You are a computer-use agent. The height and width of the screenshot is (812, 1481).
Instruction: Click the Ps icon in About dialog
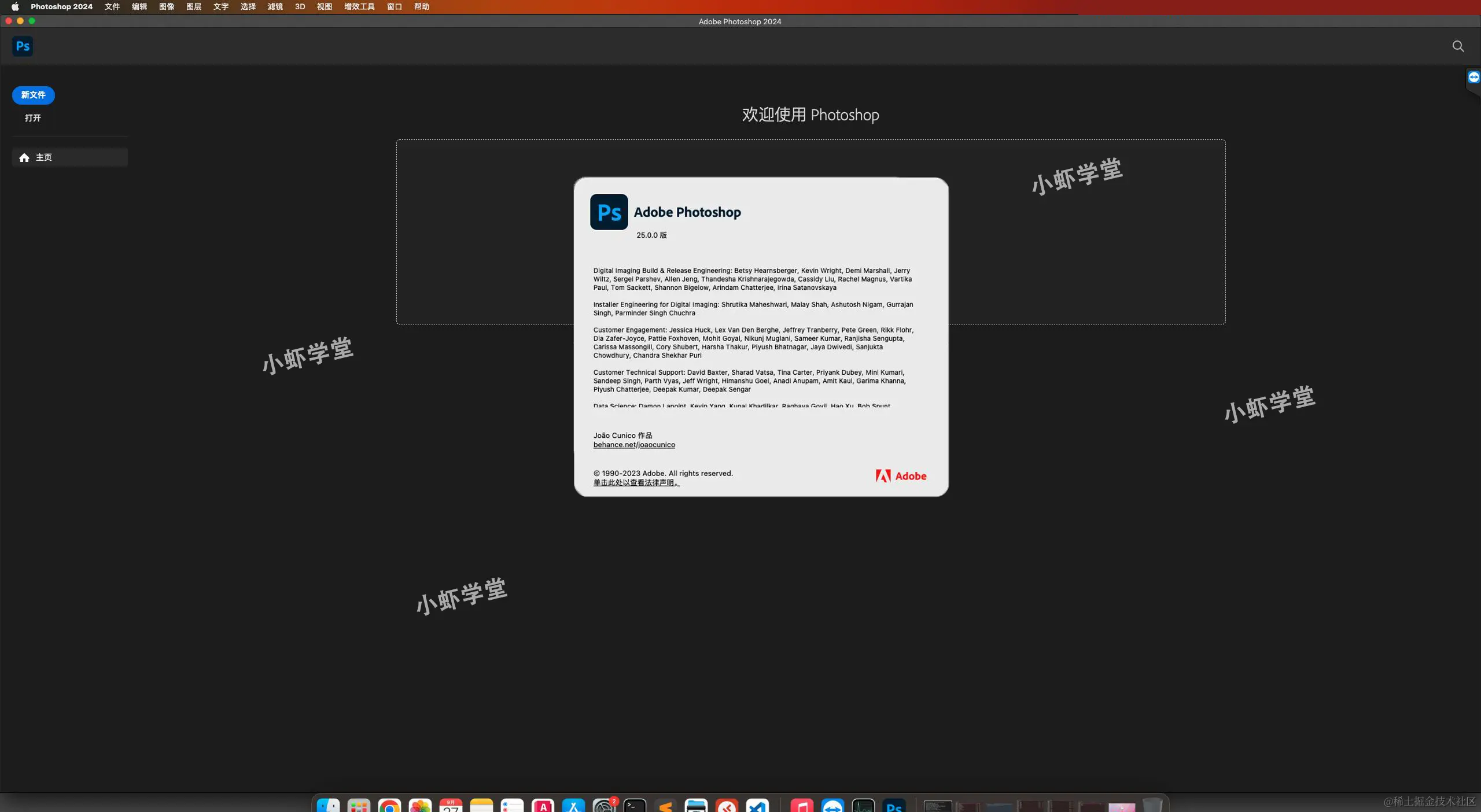(609, 212)
